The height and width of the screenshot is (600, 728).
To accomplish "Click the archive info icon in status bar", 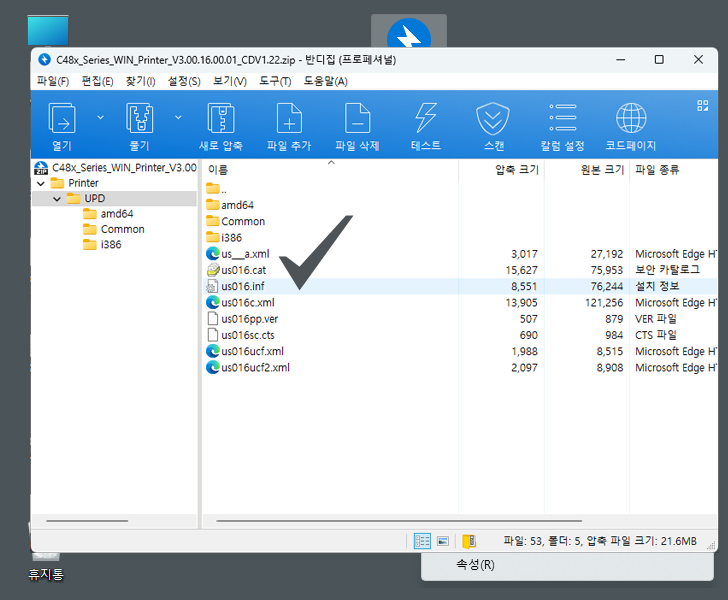I will [469, 541].
